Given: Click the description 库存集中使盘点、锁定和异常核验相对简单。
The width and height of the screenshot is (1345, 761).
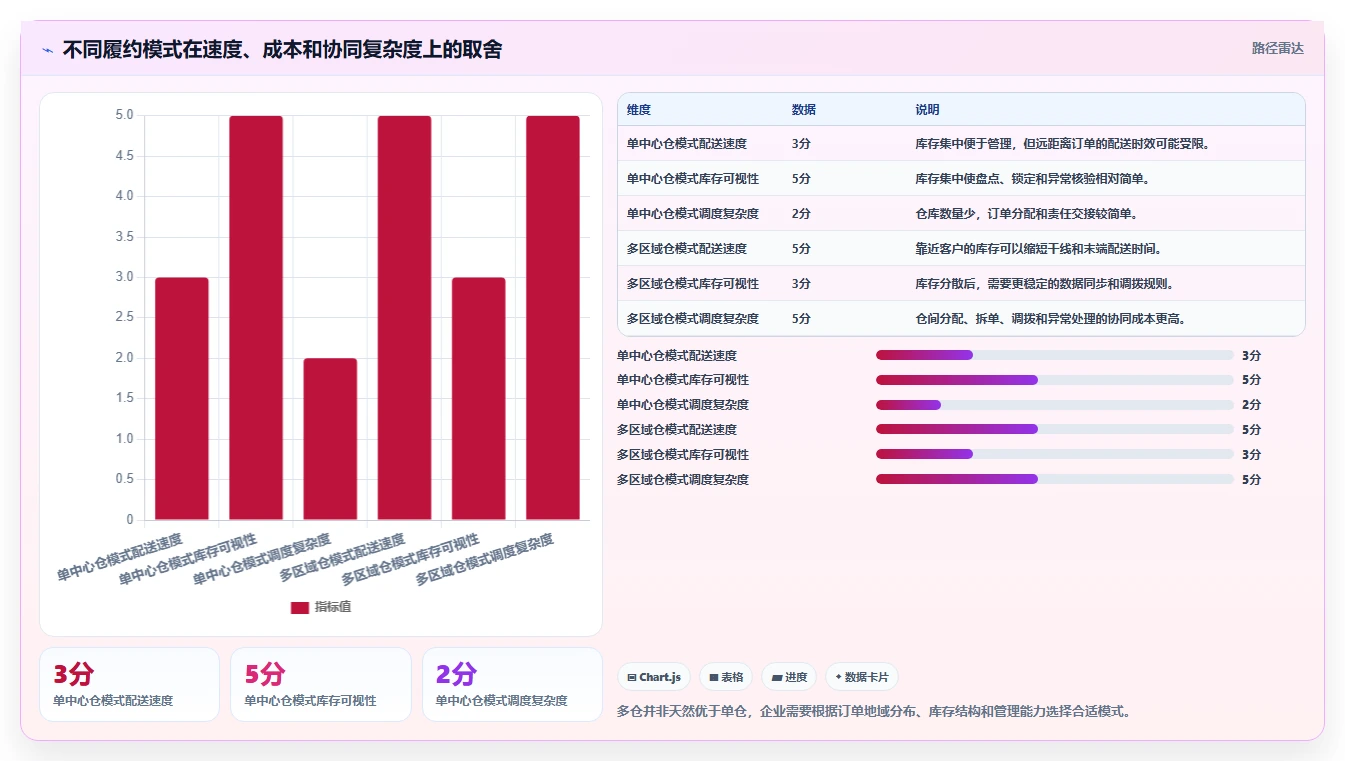Looking at the screenshot, I should (x=1032, y=179).
